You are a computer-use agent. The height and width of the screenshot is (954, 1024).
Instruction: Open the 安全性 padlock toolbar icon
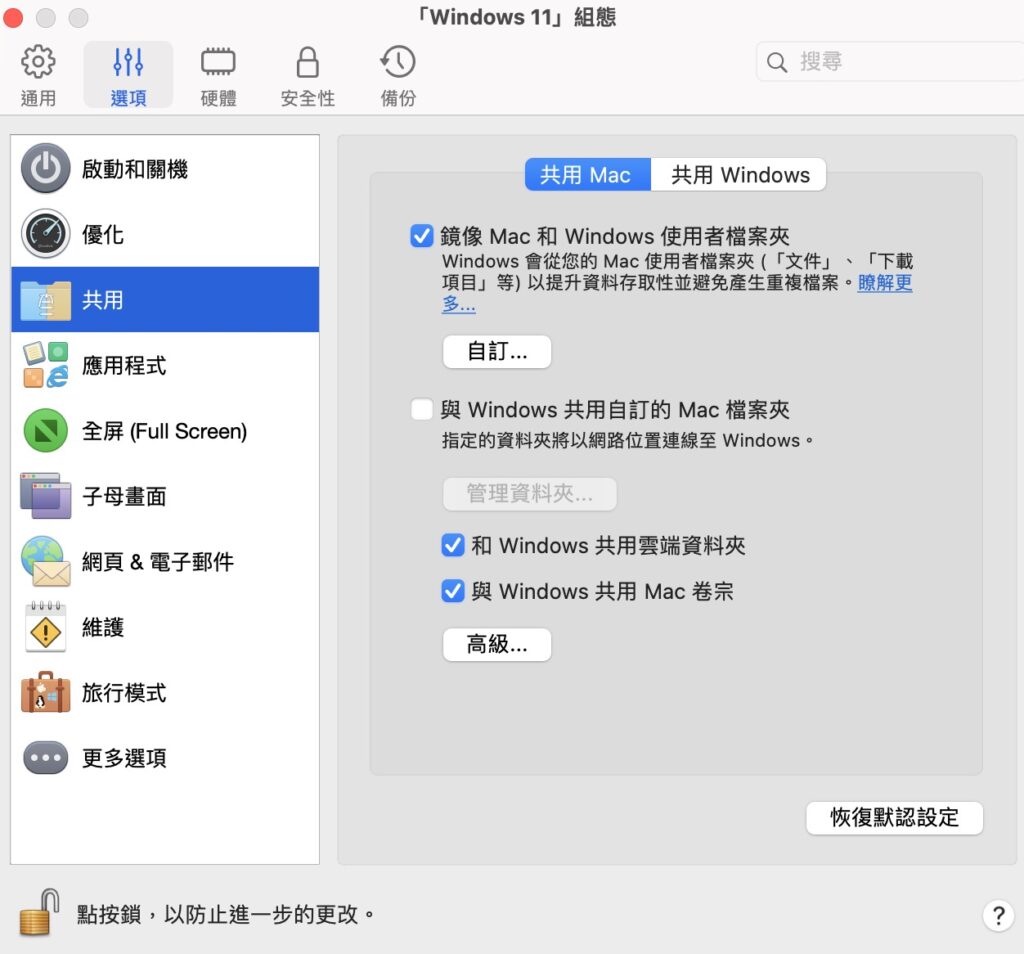[308, 62]
